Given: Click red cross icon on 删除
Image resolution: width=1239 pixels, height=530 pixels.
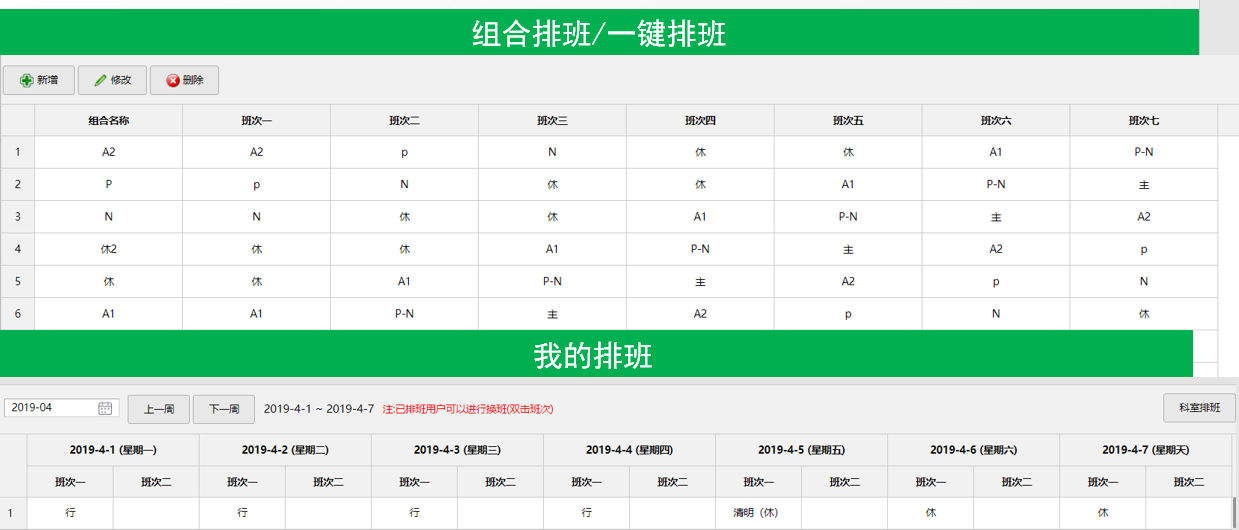Looking at the screenshot, I should pyautogui.click(x=173, y=80).
